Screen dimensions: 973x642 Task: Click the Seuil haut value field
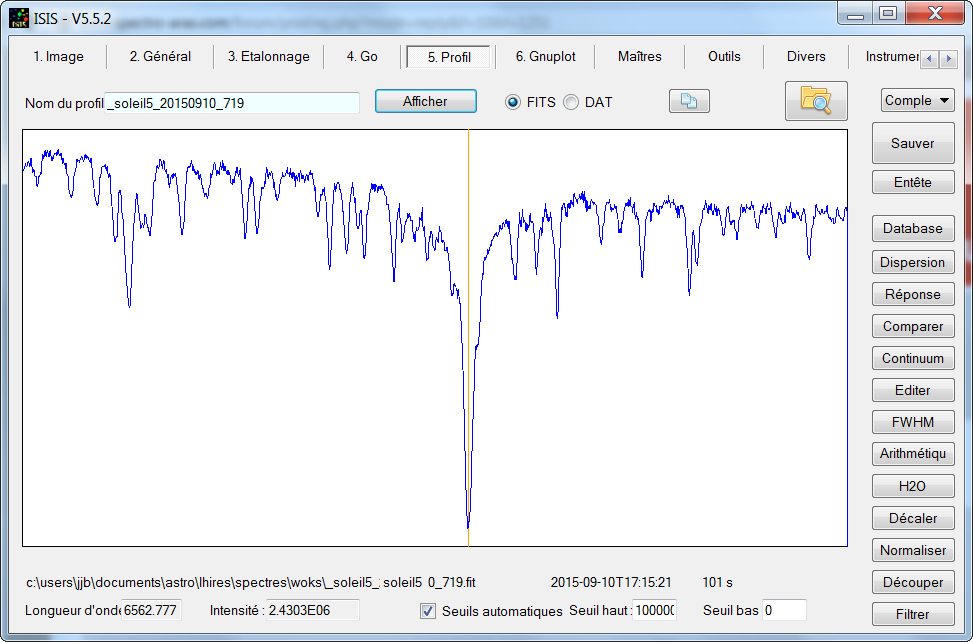tap(654, 610)
